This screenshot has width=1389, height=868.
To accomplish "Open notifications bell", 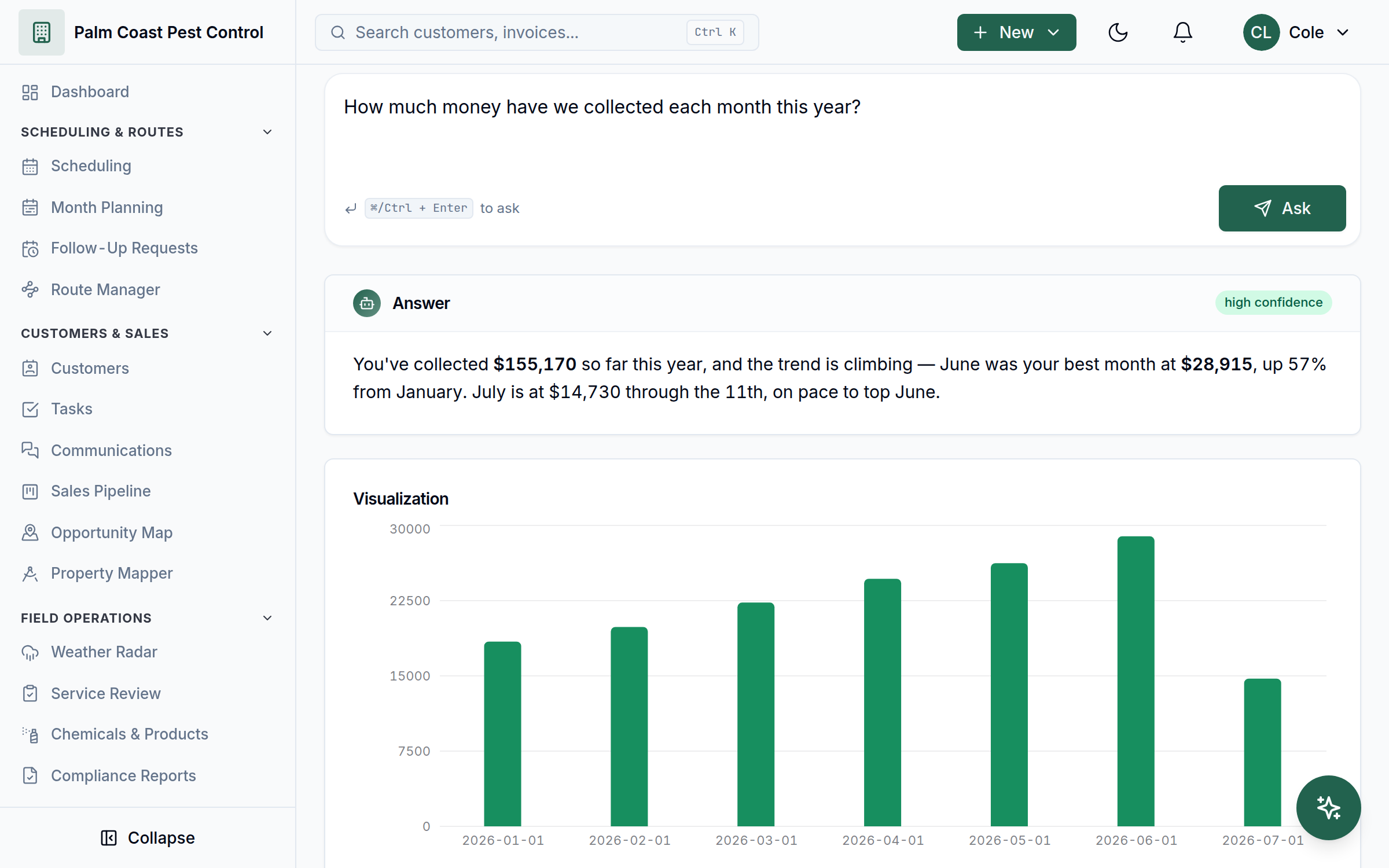I will tap(1182, 32).
